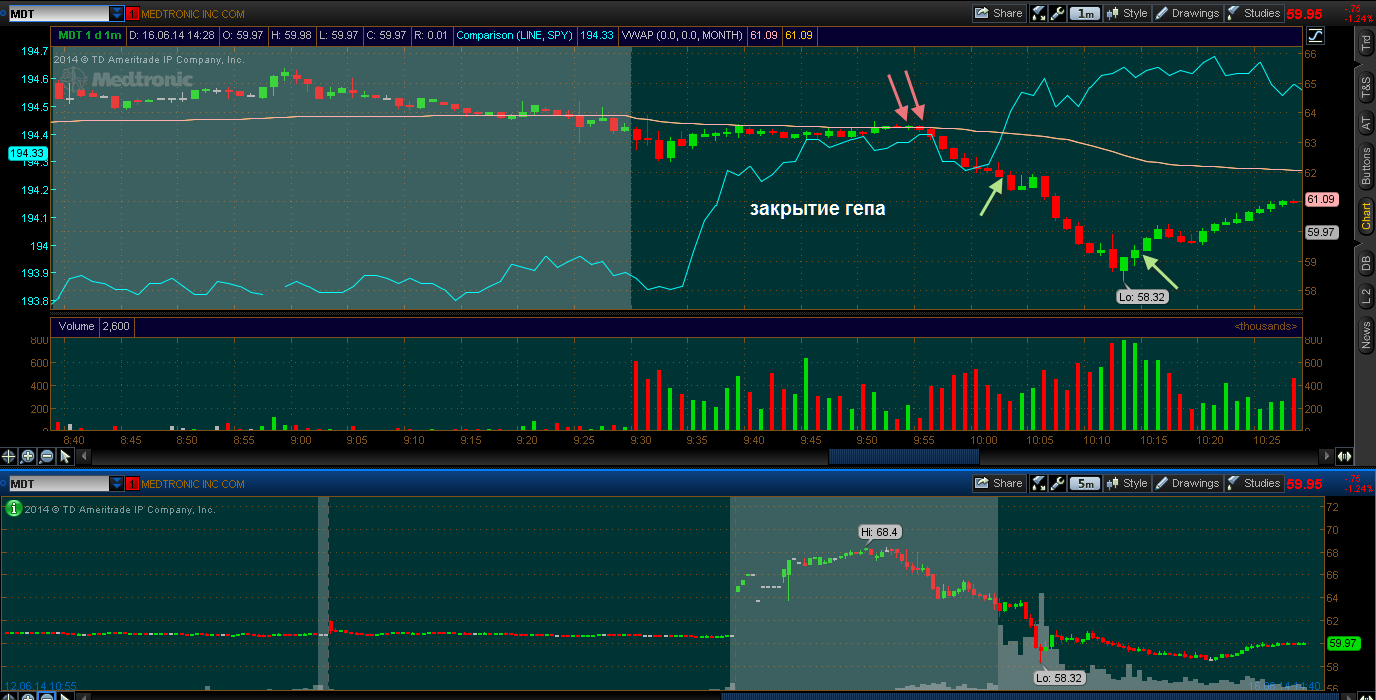
Task: Click the 61.09 price axis label
Action: pyautogui.click(x=1322, y=199)
